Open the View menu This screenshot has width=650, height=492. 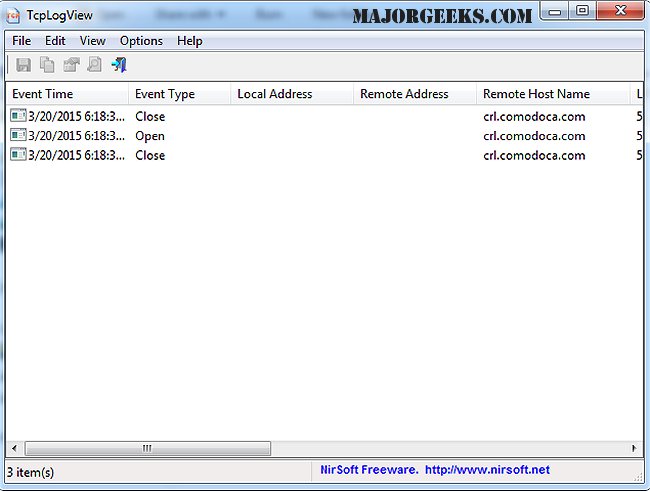[92, 41]
